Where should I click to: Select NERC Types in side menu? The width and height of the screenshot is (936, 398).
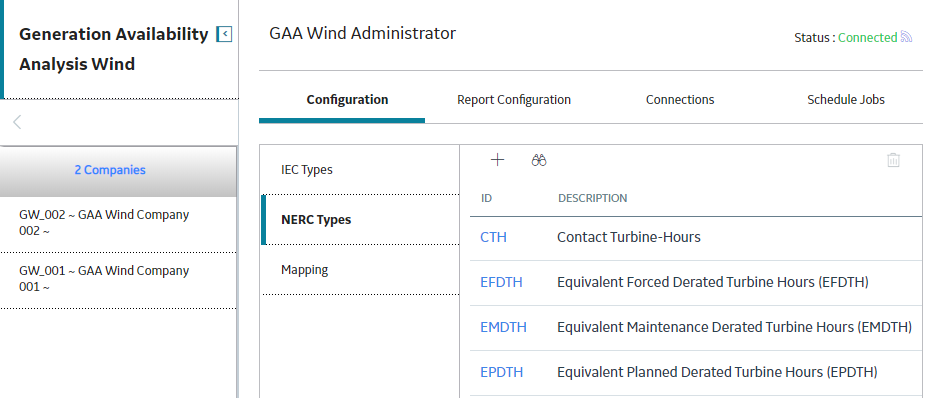coord(361,220)
